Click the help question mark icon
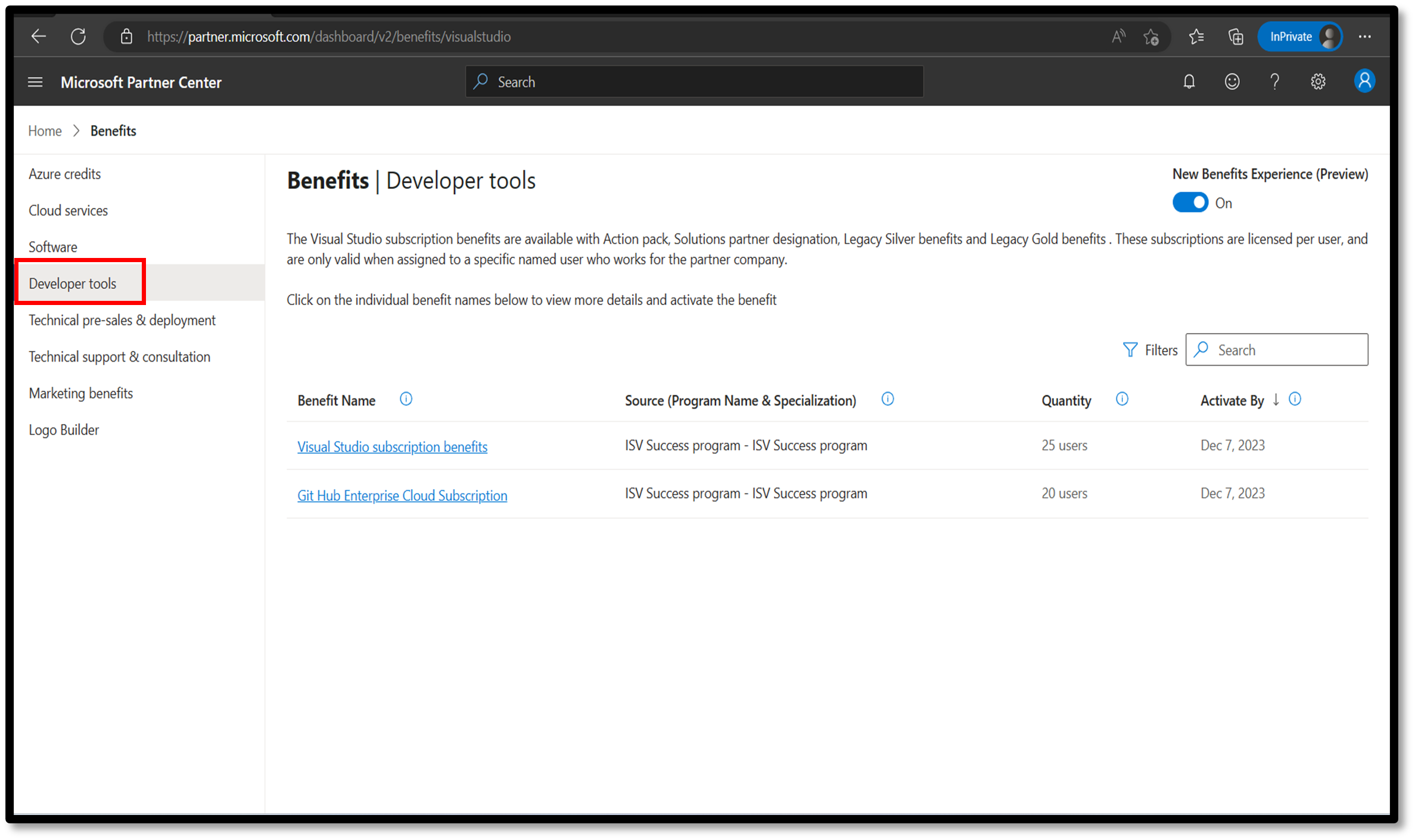The width and height of the screenshot is (1415, 840). [1275, 82]
